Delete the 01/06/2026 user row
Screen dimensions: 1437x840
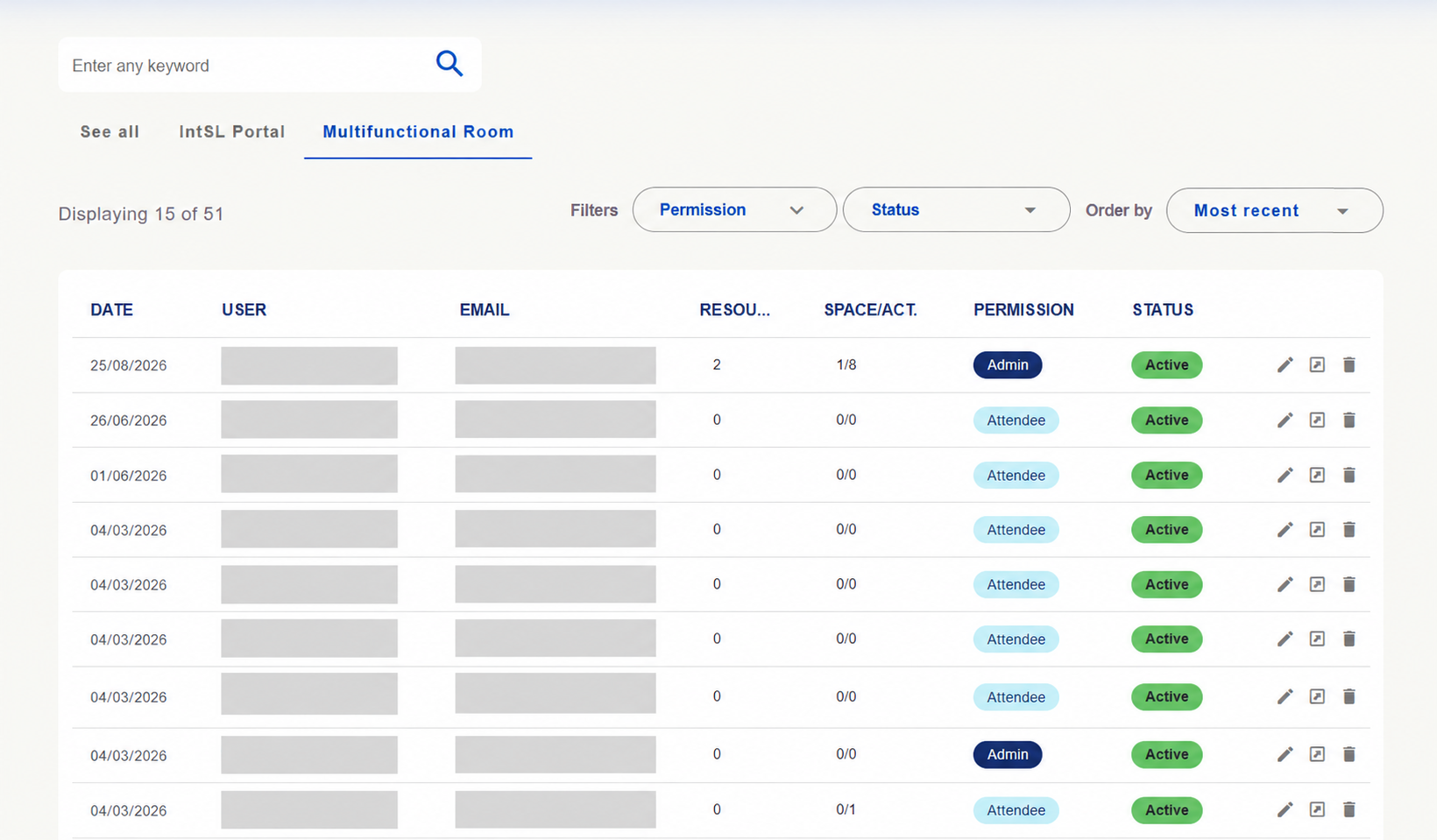point(1349,475)
